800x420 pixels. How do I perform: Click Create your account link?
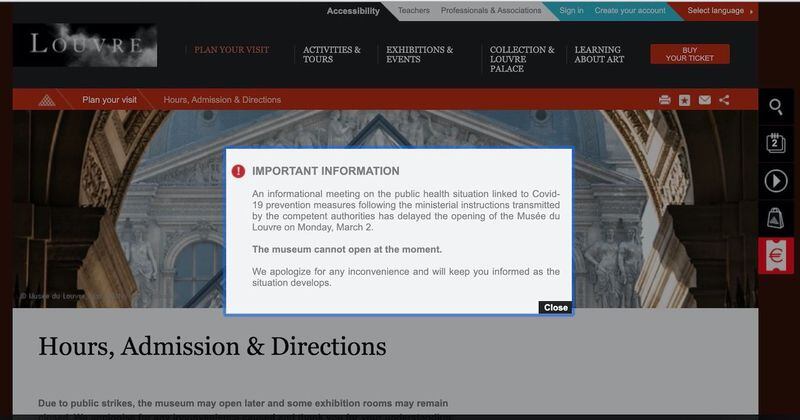pos(630,10)
